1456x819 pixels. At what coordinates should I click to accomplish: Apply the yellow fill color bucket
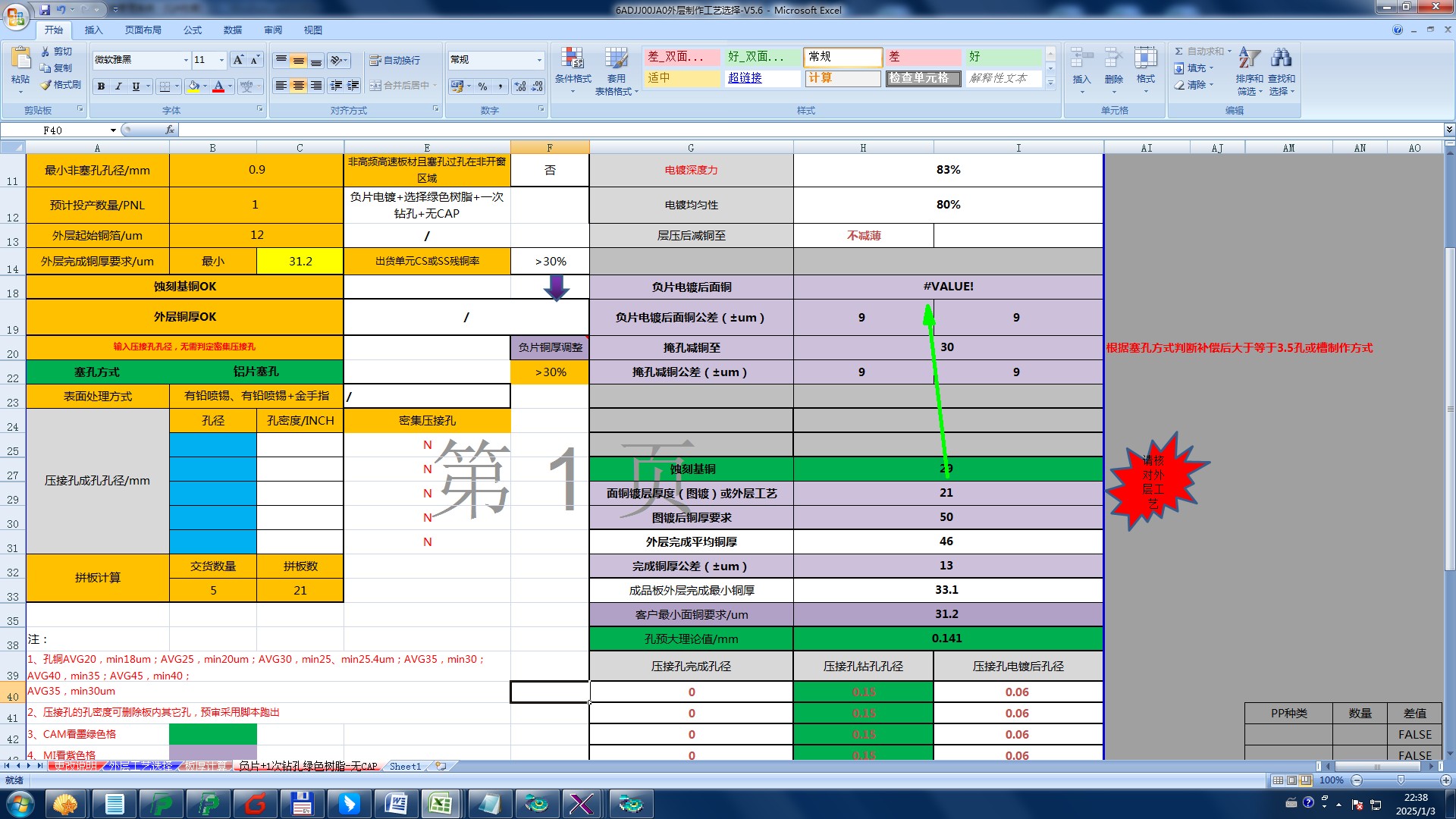pyautogui.click(x=193, y=86)
